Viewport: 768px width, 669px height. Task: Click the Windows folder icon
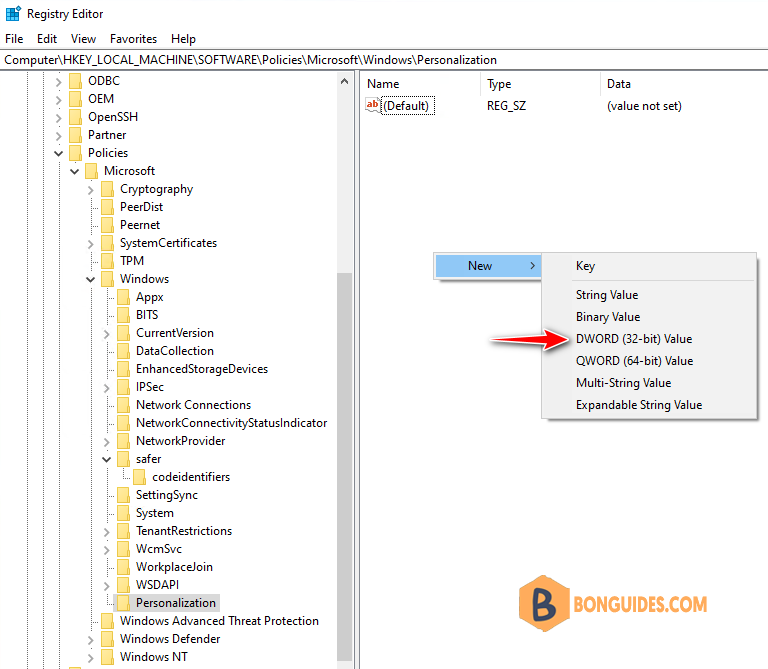point(107,279)
